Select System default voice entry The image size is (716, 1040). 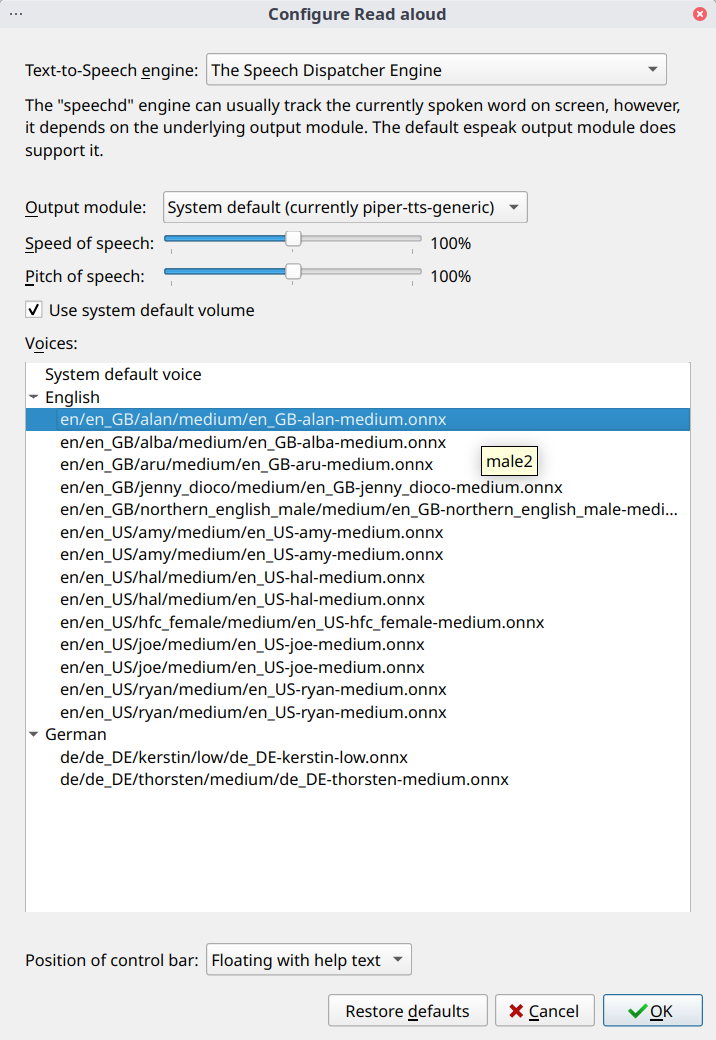click(x=123, y=374)
